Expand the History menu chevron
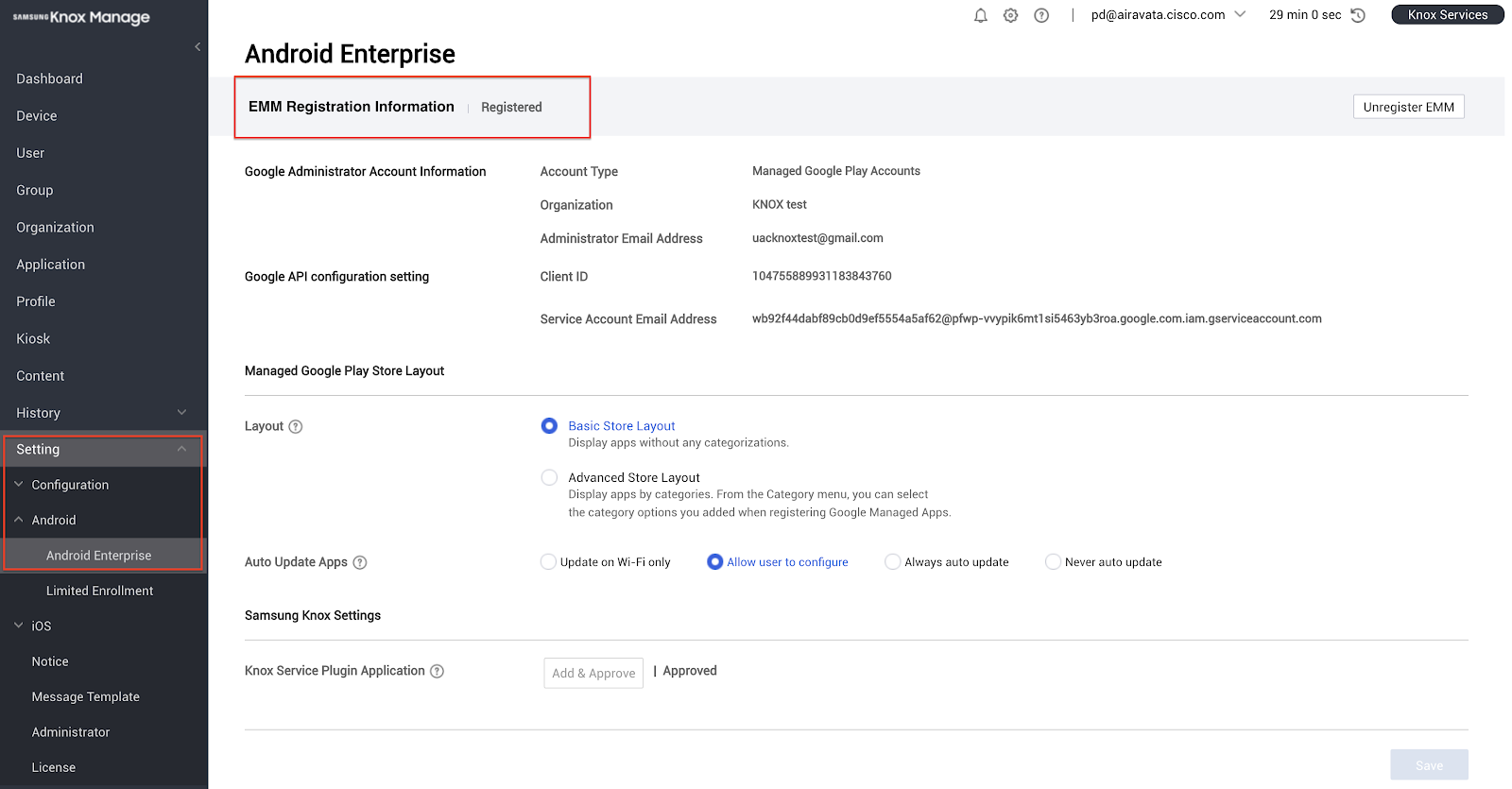Screen dimensions: 1512x789 [182, 412]
